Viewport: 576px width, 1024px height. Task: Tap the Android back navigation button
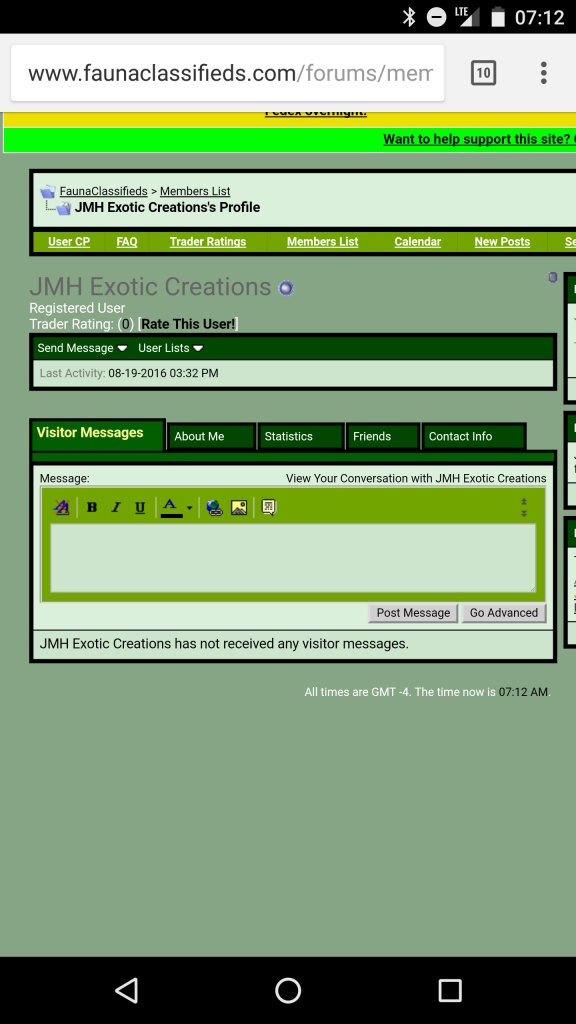click(127, 990)
